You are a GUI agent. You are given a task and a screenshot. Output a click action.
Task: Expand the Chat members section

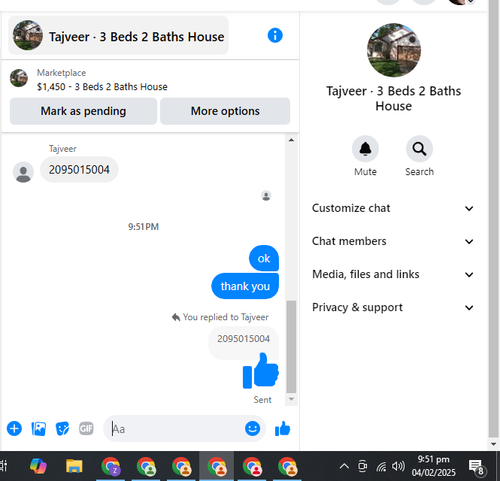393,241
